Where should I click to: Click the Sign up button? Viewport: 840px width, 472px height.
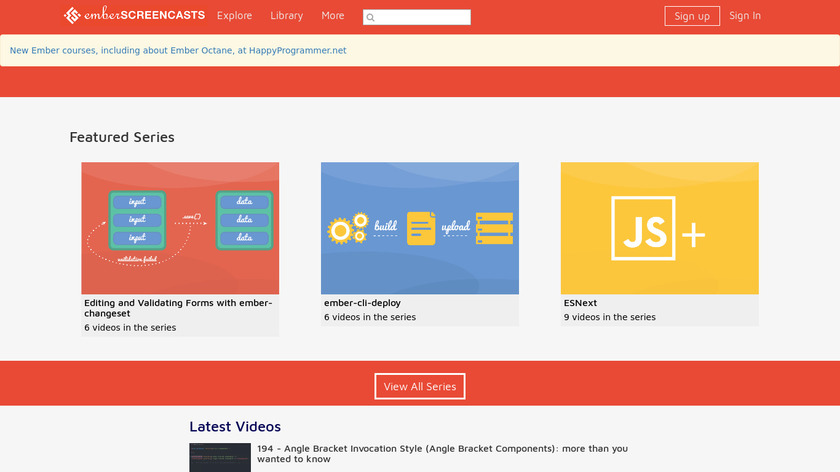[x=692, y=16]
